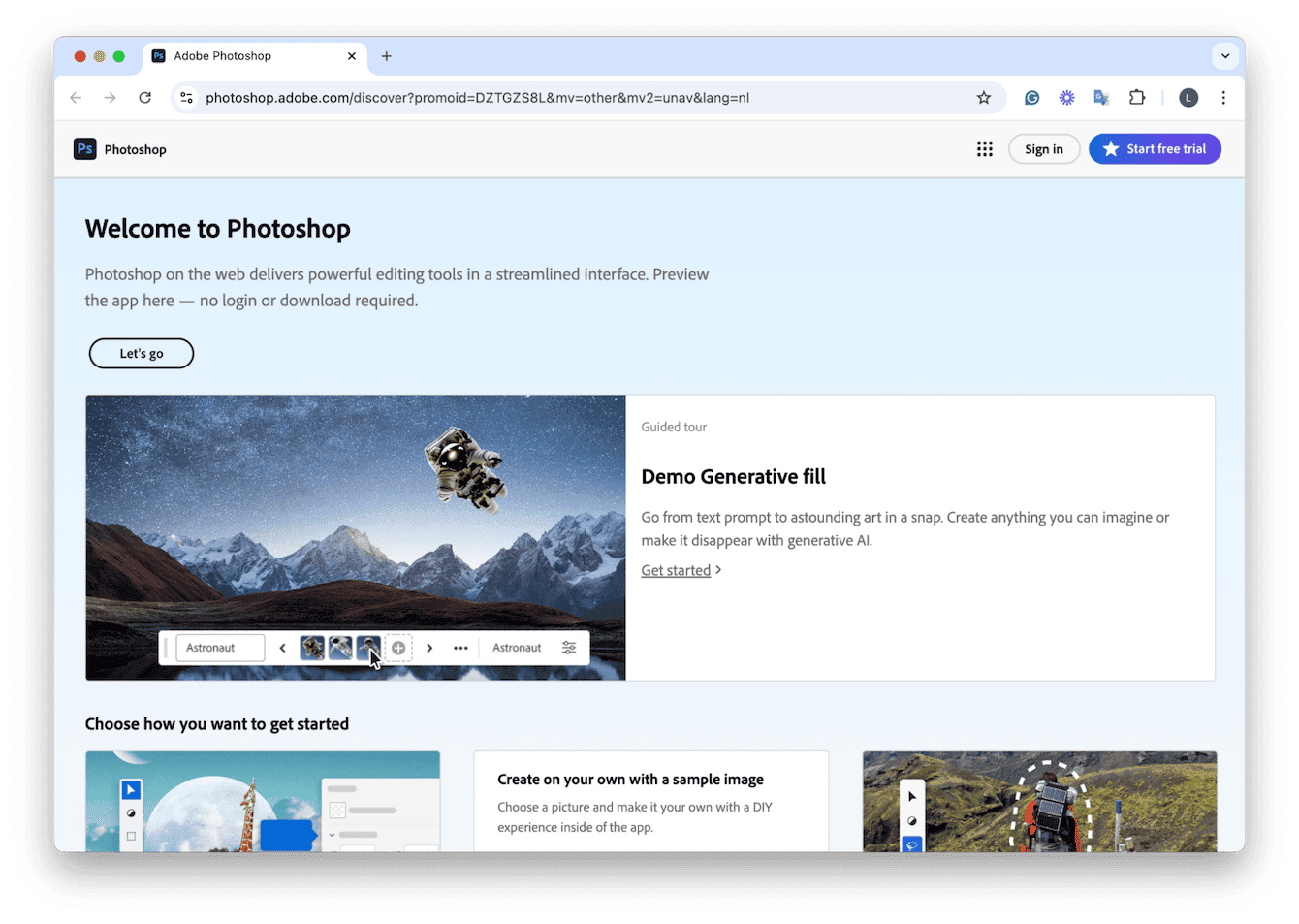
Task: Click the left arrow in the variations bar
Action: point(282,647)
